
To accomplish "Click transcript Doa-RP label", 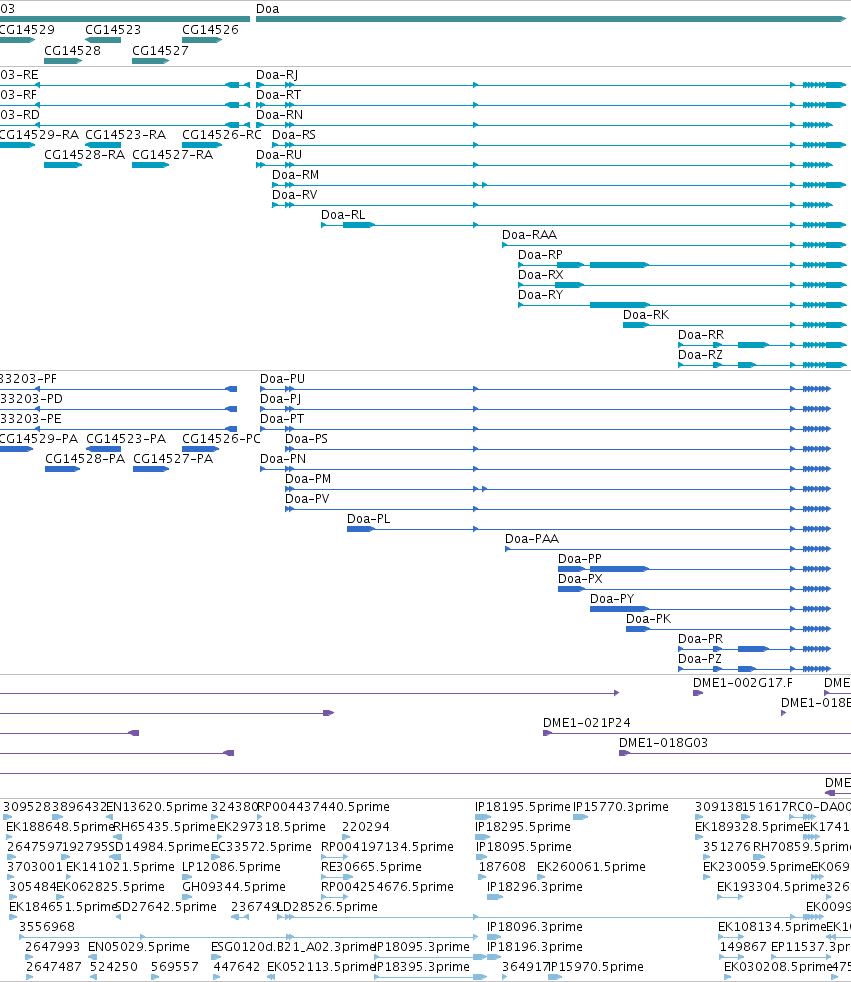I will tap(540, 256).
